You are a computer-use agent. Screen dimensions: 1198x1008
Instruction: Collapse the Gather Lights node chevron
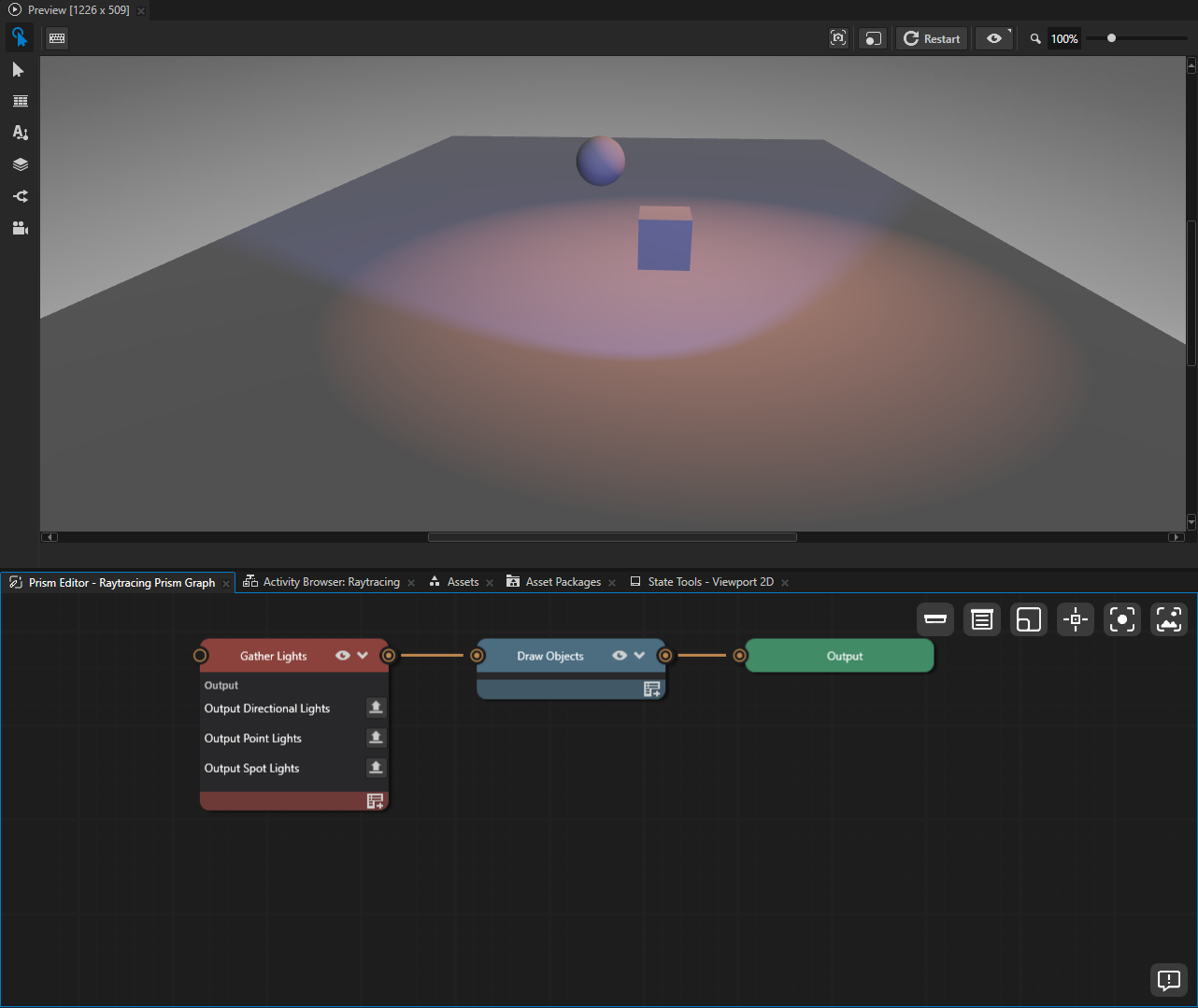tap(363, 656)
